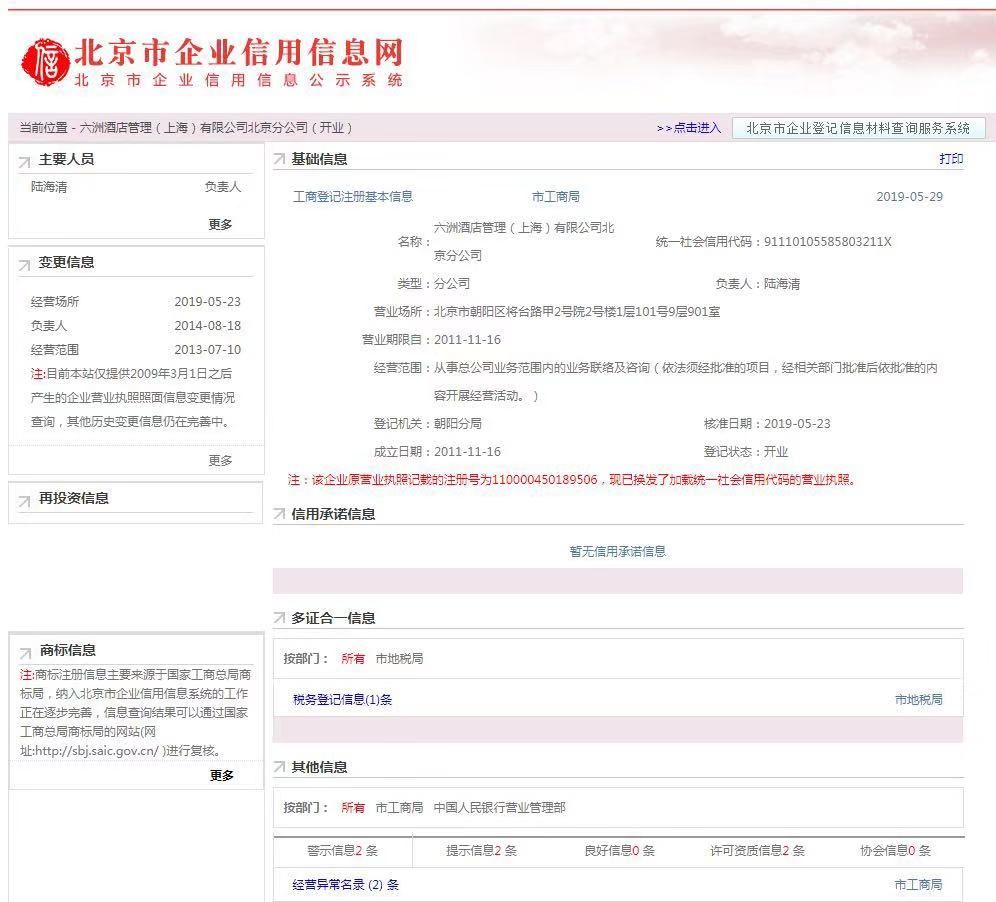Switch to the 协会信息0条 tab
The image size is (996, 902).
(896, 851)
